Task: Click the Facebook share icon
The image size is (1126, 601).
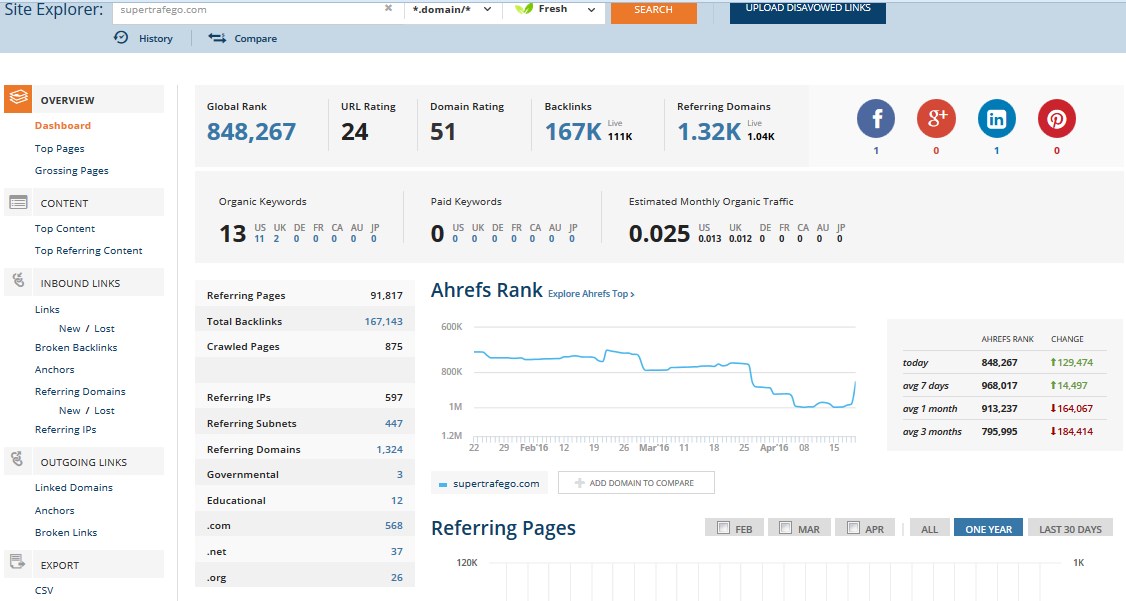Action: click(876, 119)
